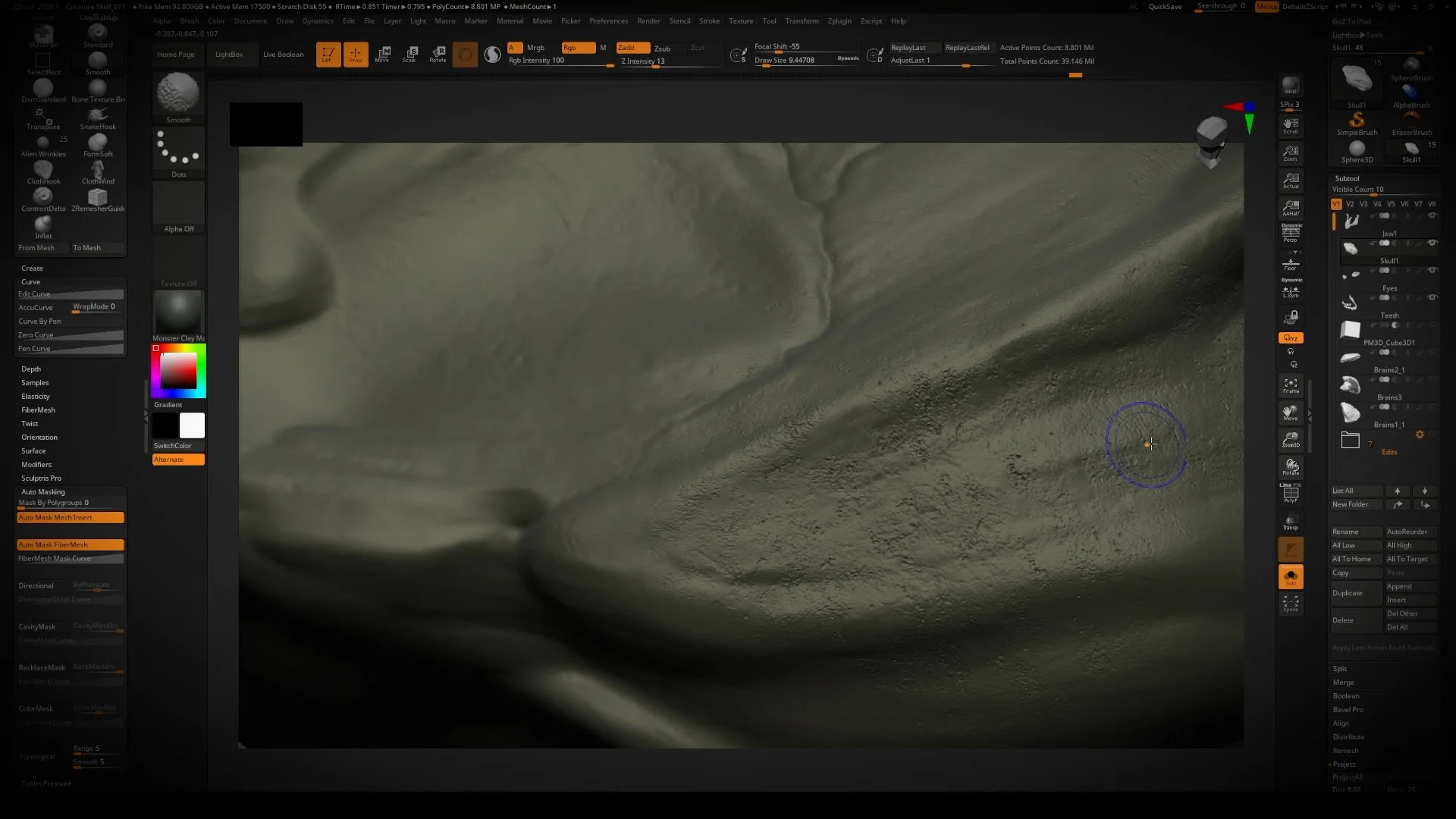Pick a color from the color picker square
The image size is (1456, 819).
click(178, 370)
